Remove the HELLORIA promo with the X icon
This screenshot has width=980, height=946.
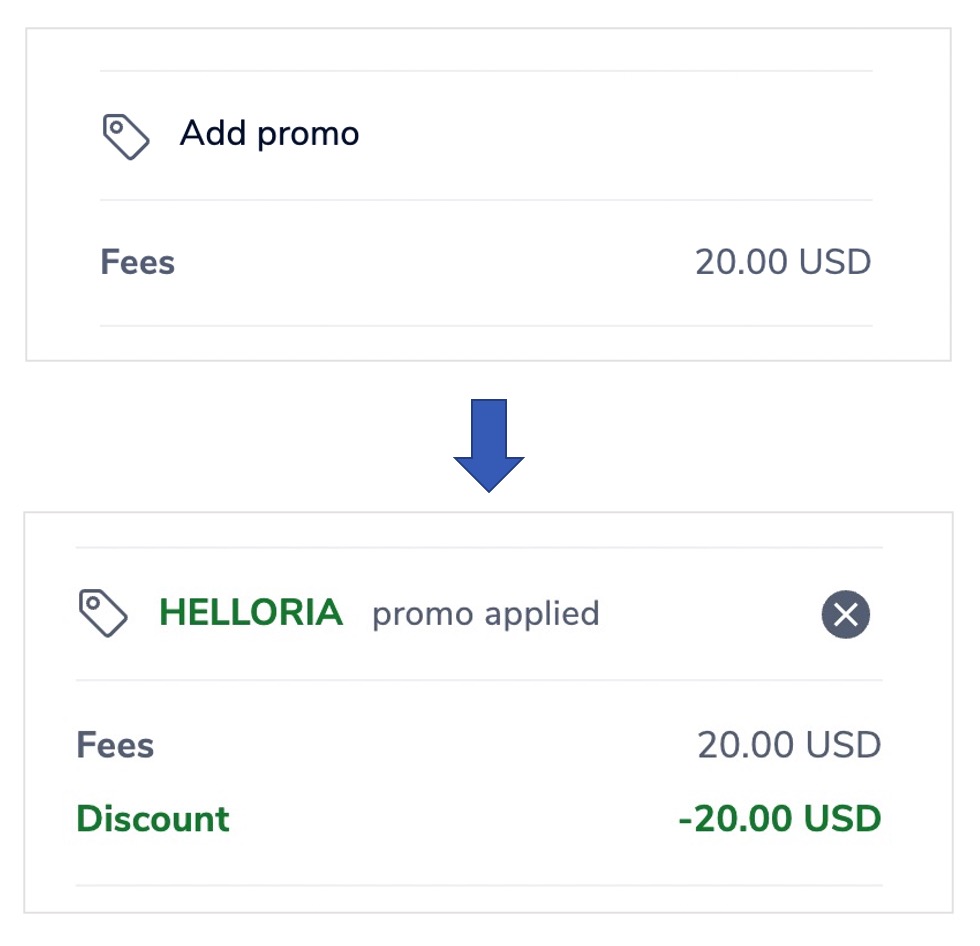pos(846,614)
